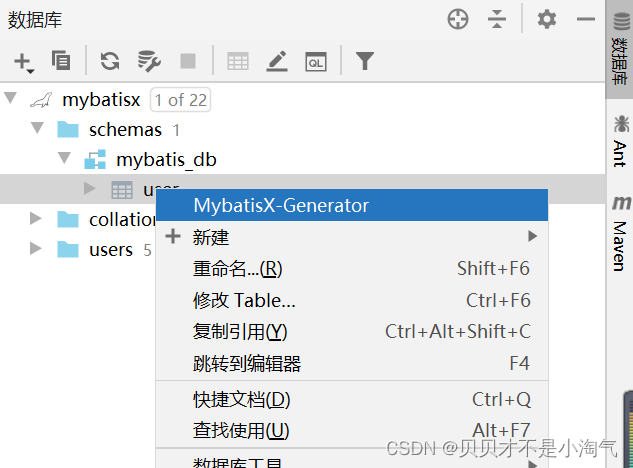Open the Maven side tool tab
The width and height of the screenshot is (633, 468).
(x=620, y=233)
